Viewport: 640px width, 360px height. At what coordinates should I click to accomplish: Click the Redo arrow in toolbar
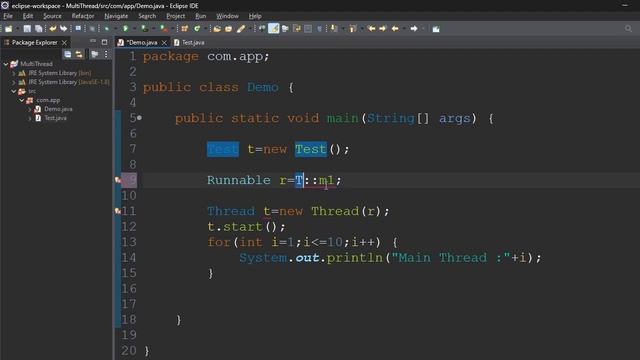[x=63, y=29]
